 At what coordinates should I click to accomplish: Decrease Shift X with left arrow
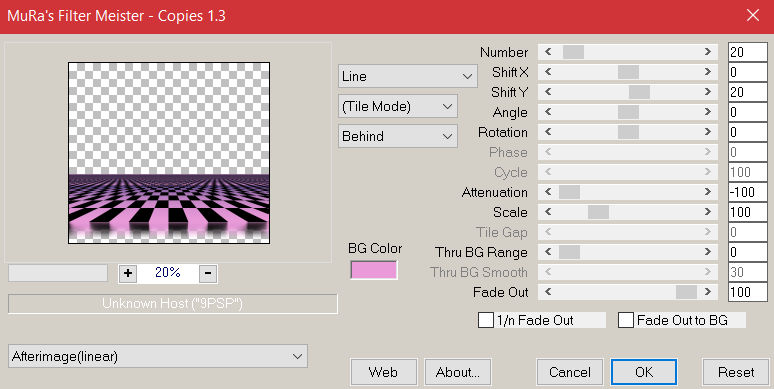point(548,72)
